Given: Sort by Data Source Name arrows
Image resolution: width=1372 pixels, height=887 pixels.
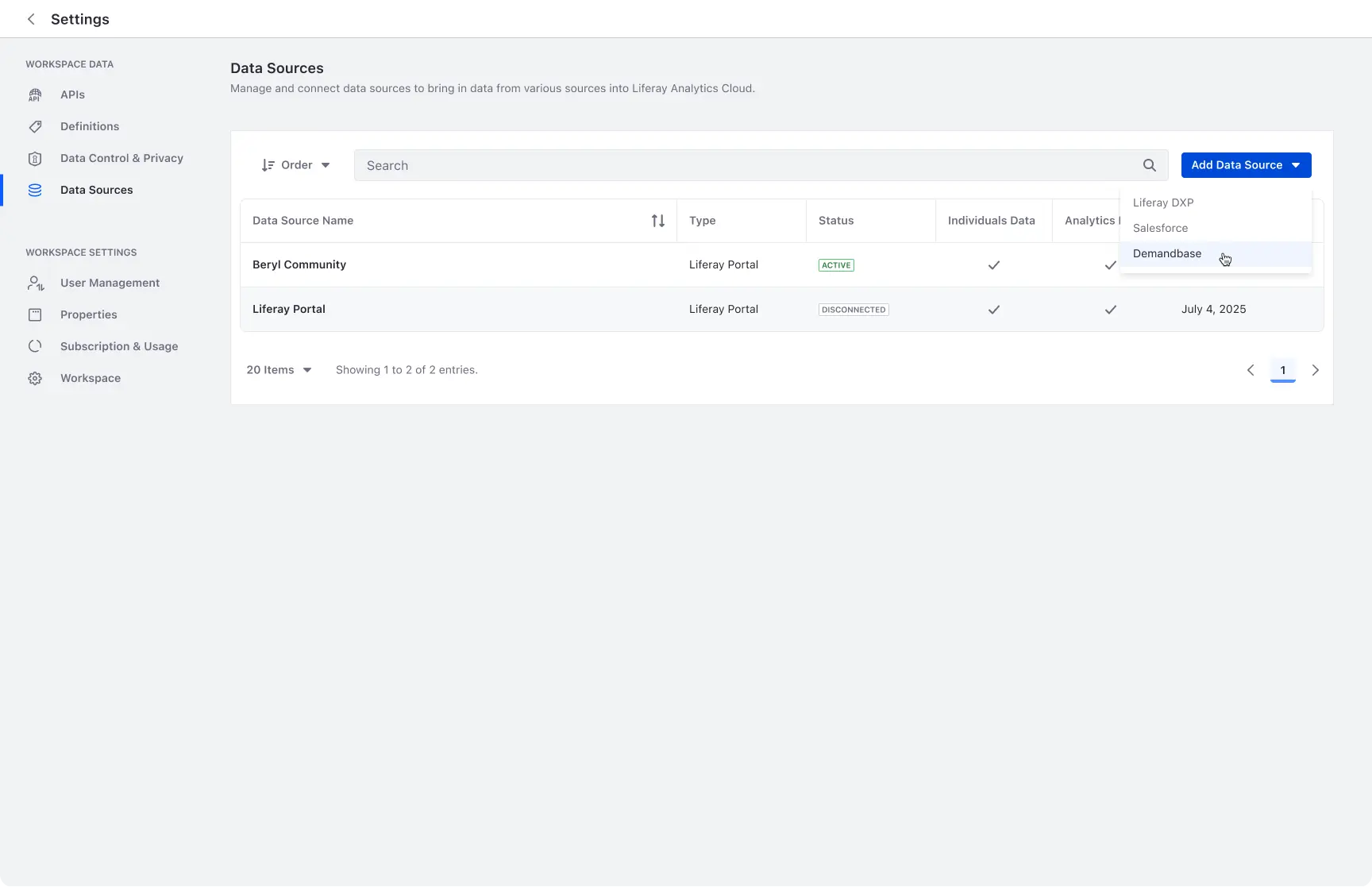Looking at the screenshot, I should pyautogui.click(x=658, y=221).
